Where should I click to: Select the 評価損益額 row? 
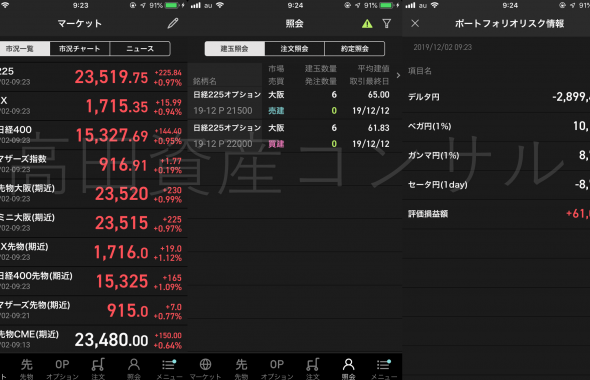coord(496,214)
